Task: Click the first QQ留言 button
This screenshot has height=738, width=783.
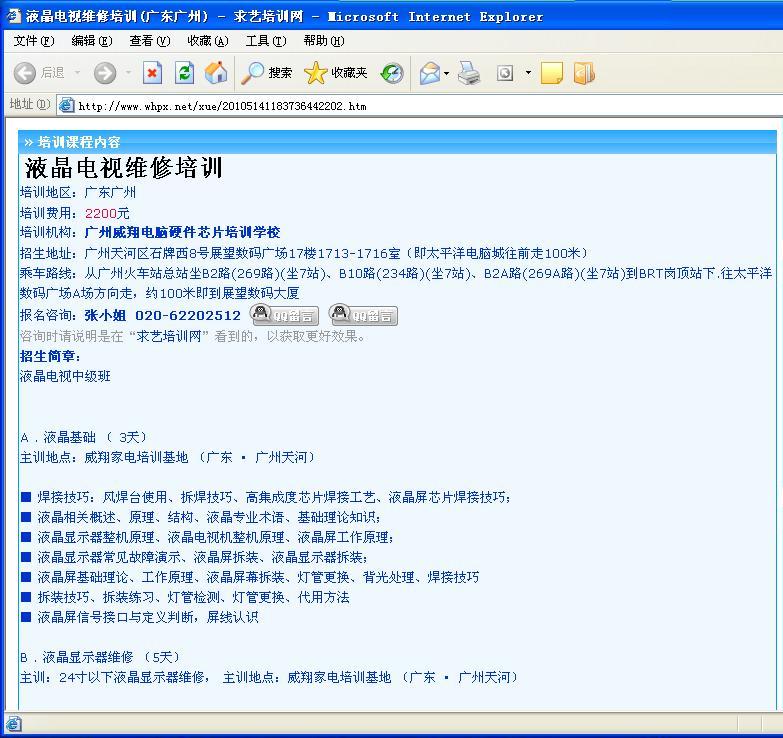Action: click(285, 315)
